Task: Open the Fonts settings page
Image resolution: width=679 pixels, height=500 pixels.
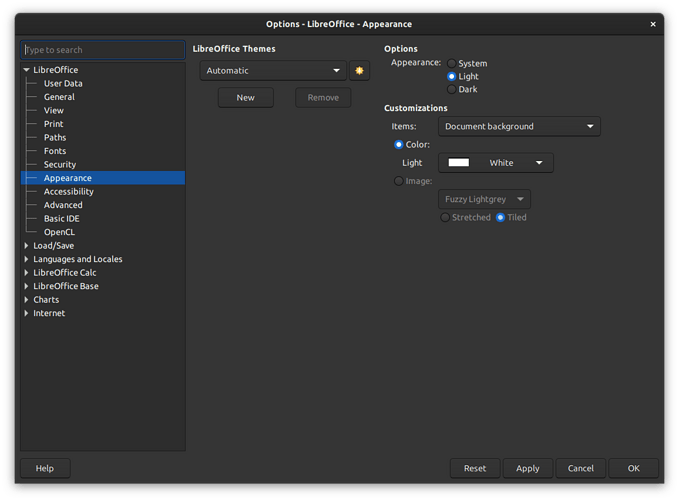Action: 55,151
